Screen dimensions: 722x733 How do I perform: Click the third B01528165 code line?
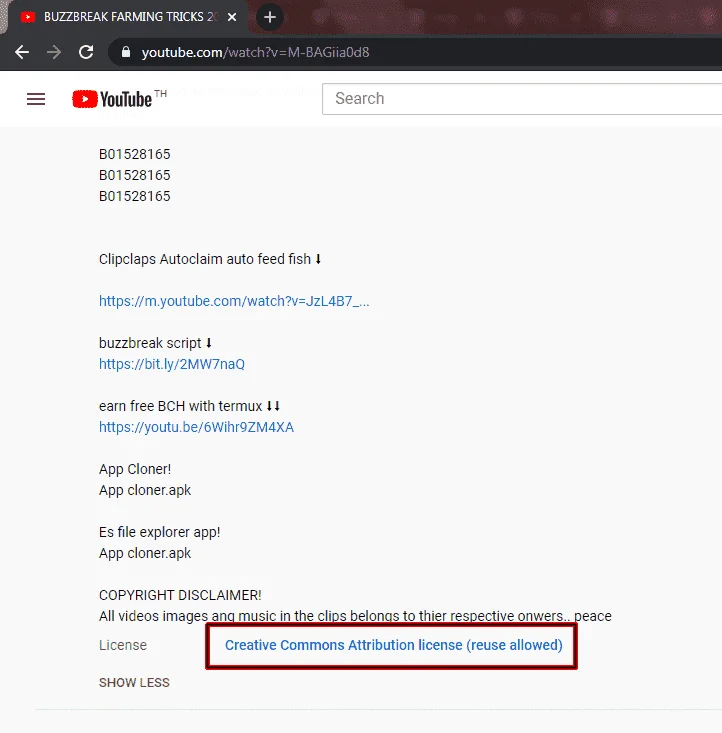pos(135,196)
